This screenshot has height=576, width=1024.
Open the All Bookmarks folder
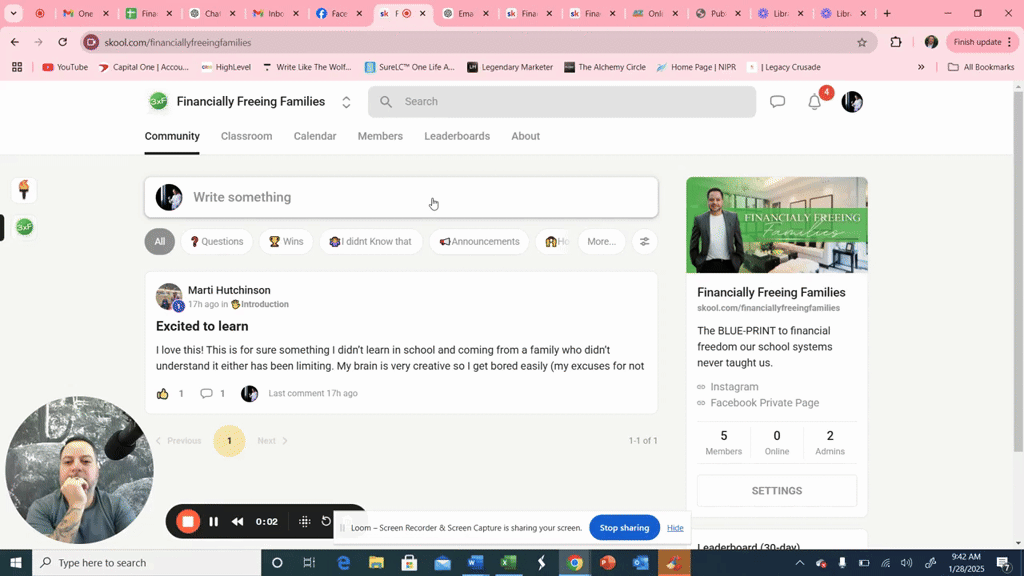981,67
